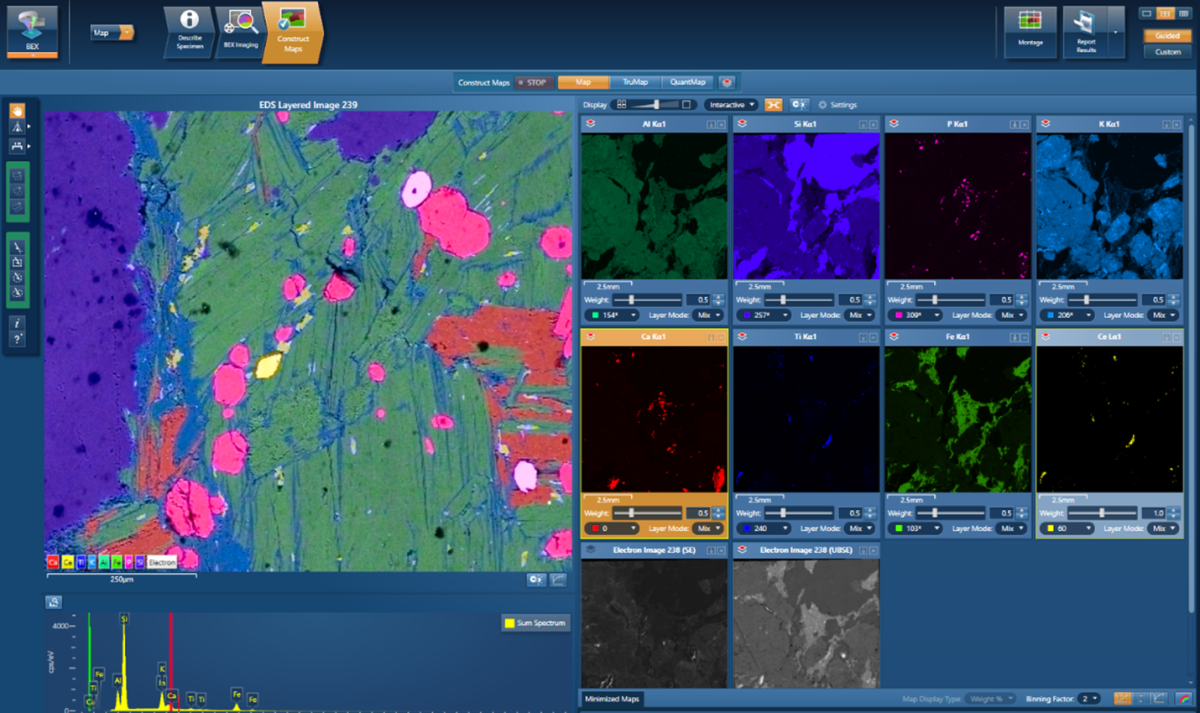Switch to Custom mode
The height and width of the screenshot is (713, 1200).
coord(1166,52)
